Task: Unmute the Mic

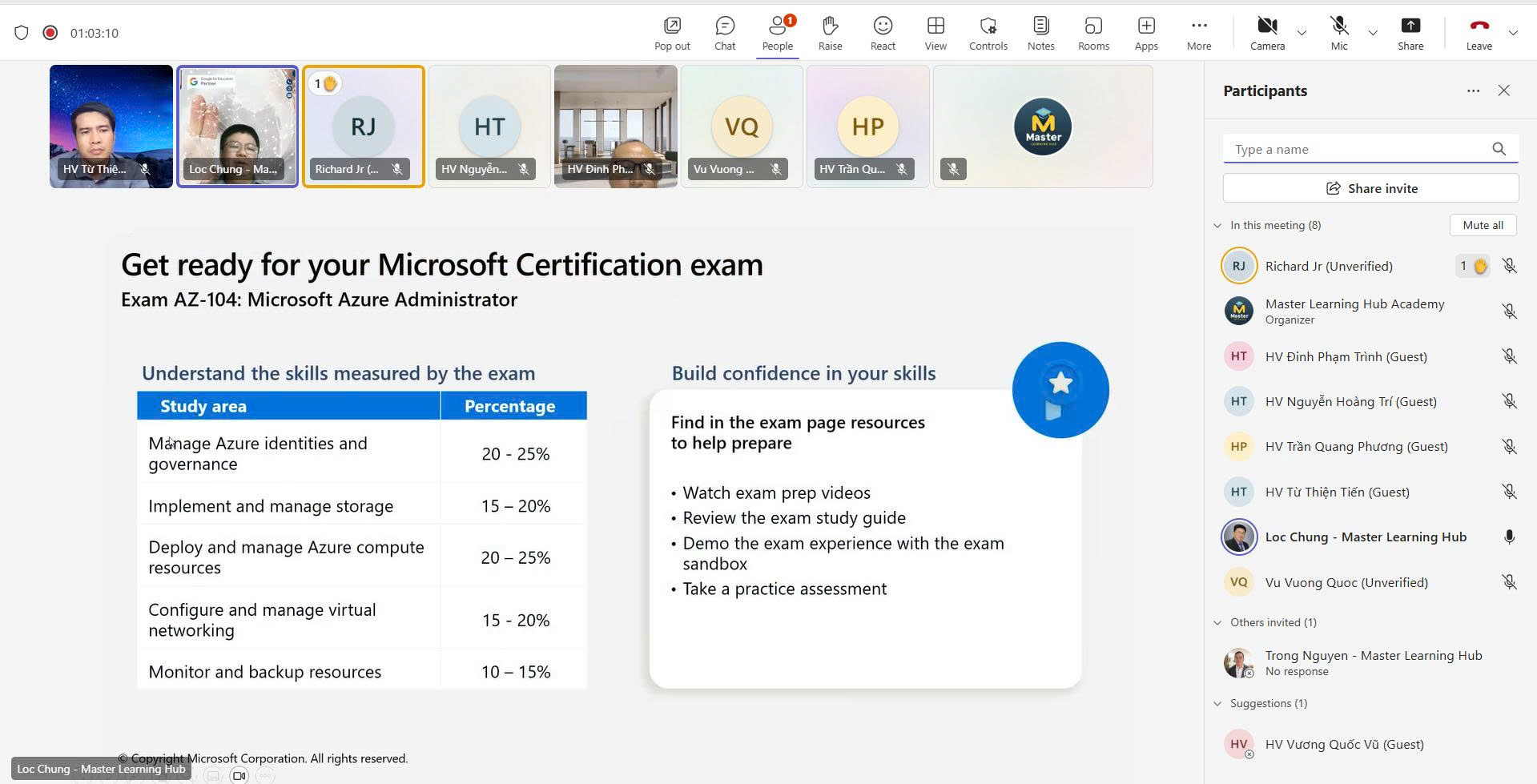Action: point(1338,33)
